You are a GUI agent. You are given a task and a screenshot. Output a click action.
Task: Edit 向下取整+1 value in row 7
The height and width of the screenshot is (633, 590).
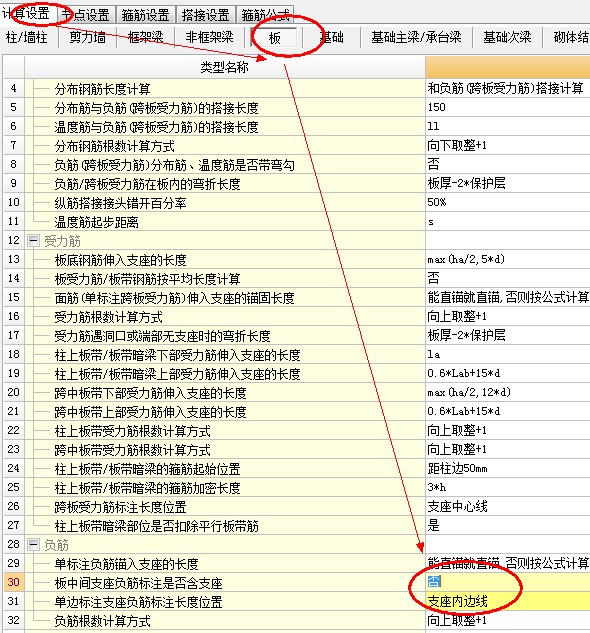click(508, 145)
